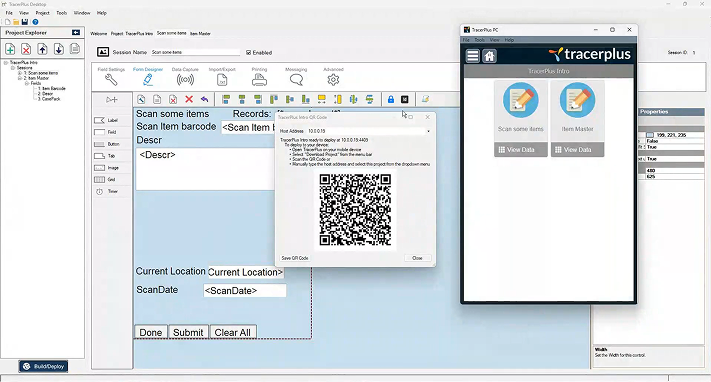Click the Clear All button on the form
Viewport: 711px width, 382px height.
233,333
